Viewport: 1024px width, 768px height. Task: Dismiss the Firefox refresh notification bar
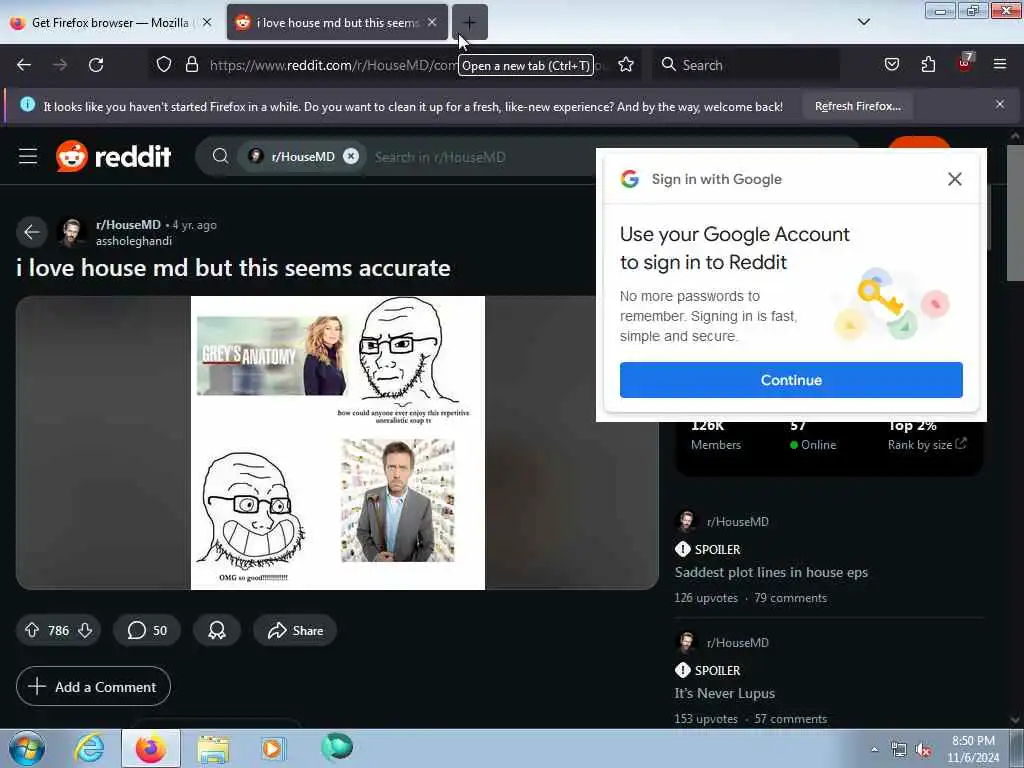[x=1000, y=104]
